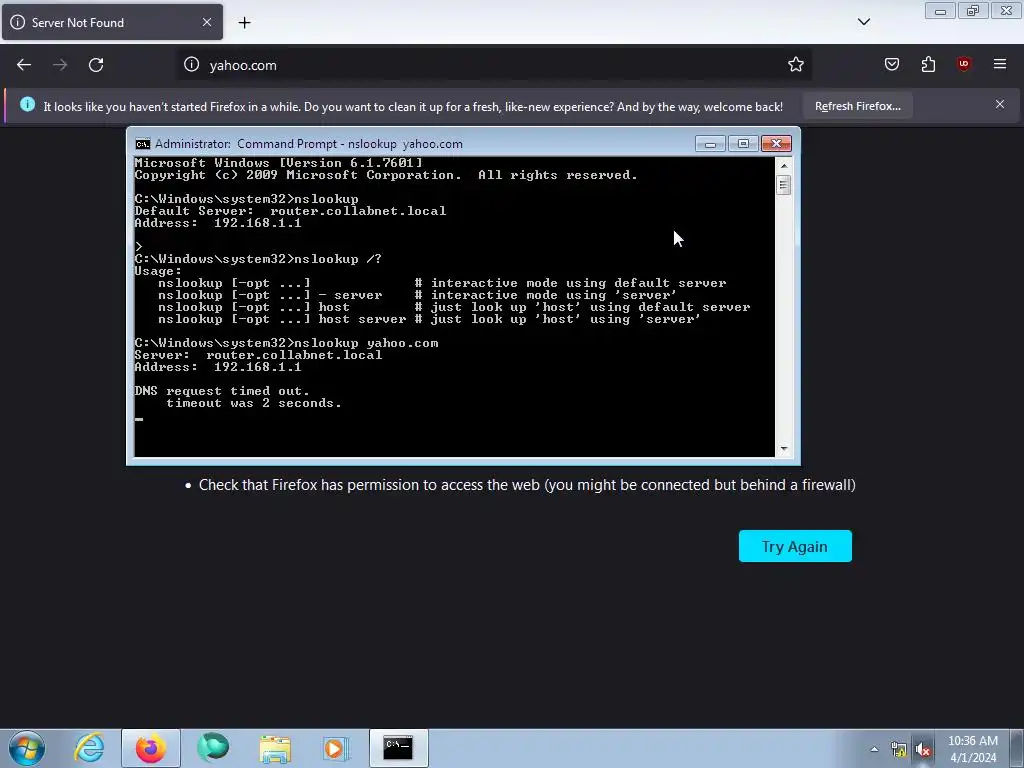Close the Server Not Found tab
1024x768 pixels.
[x=207, y=22]
